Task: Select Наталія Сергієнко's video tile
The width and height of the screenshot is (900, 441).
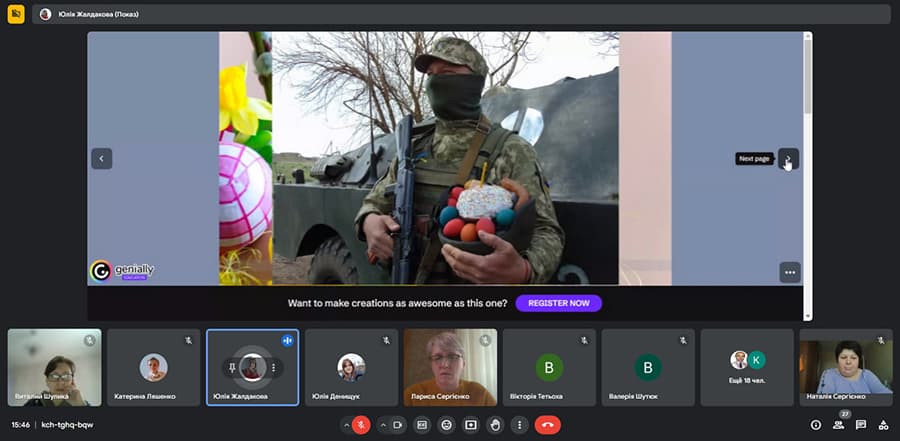Action: (x=846, y=368)
